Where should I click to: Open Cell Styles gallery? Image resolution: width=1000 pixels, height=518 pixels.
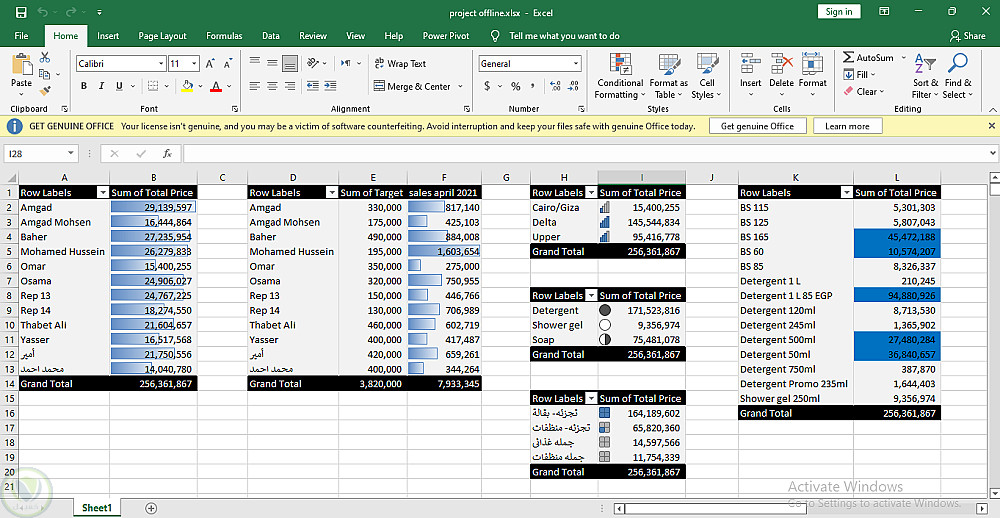click(707, 77)
